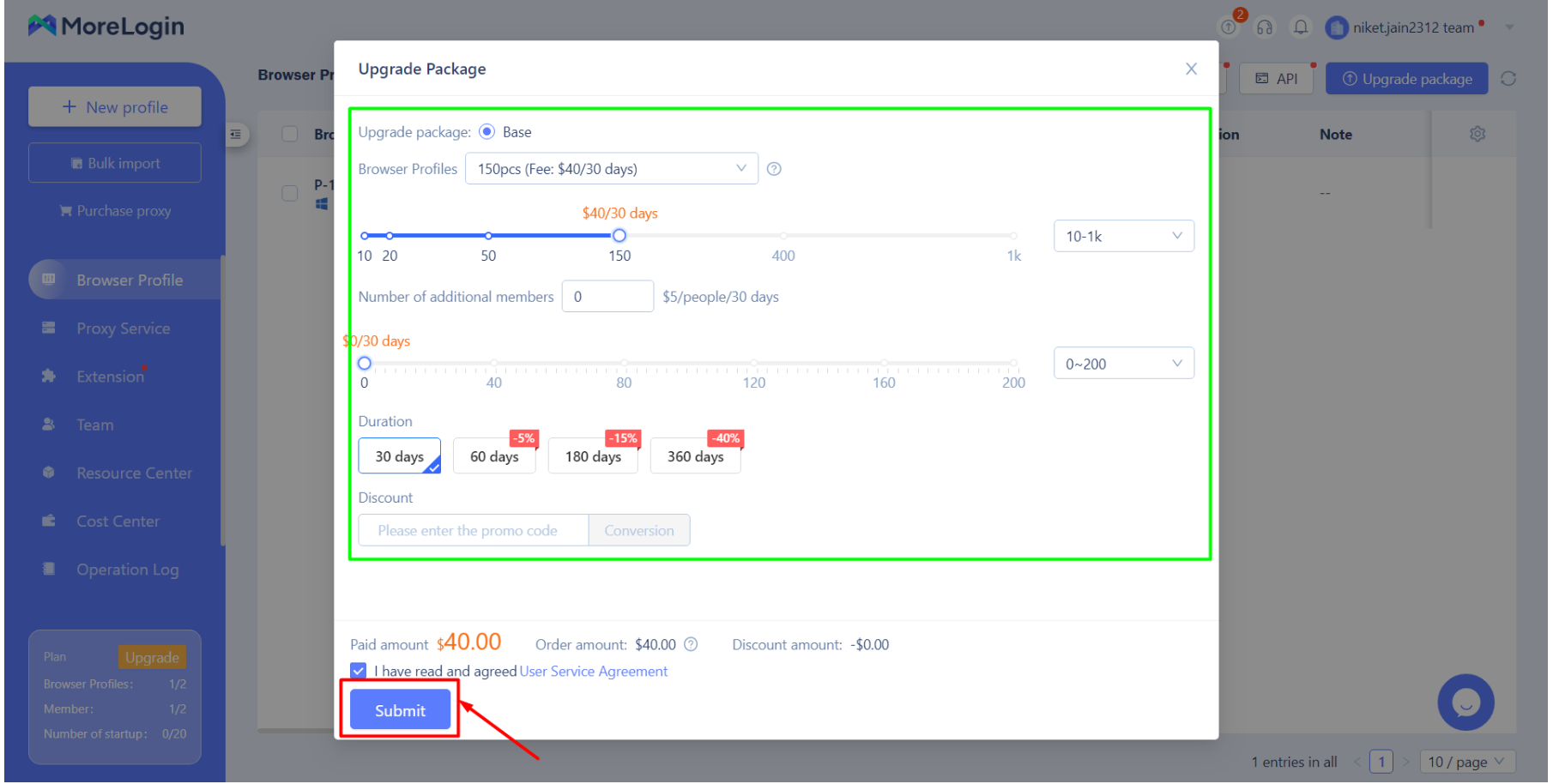
Task: Select the 60 days duration option
Action: 494,456
